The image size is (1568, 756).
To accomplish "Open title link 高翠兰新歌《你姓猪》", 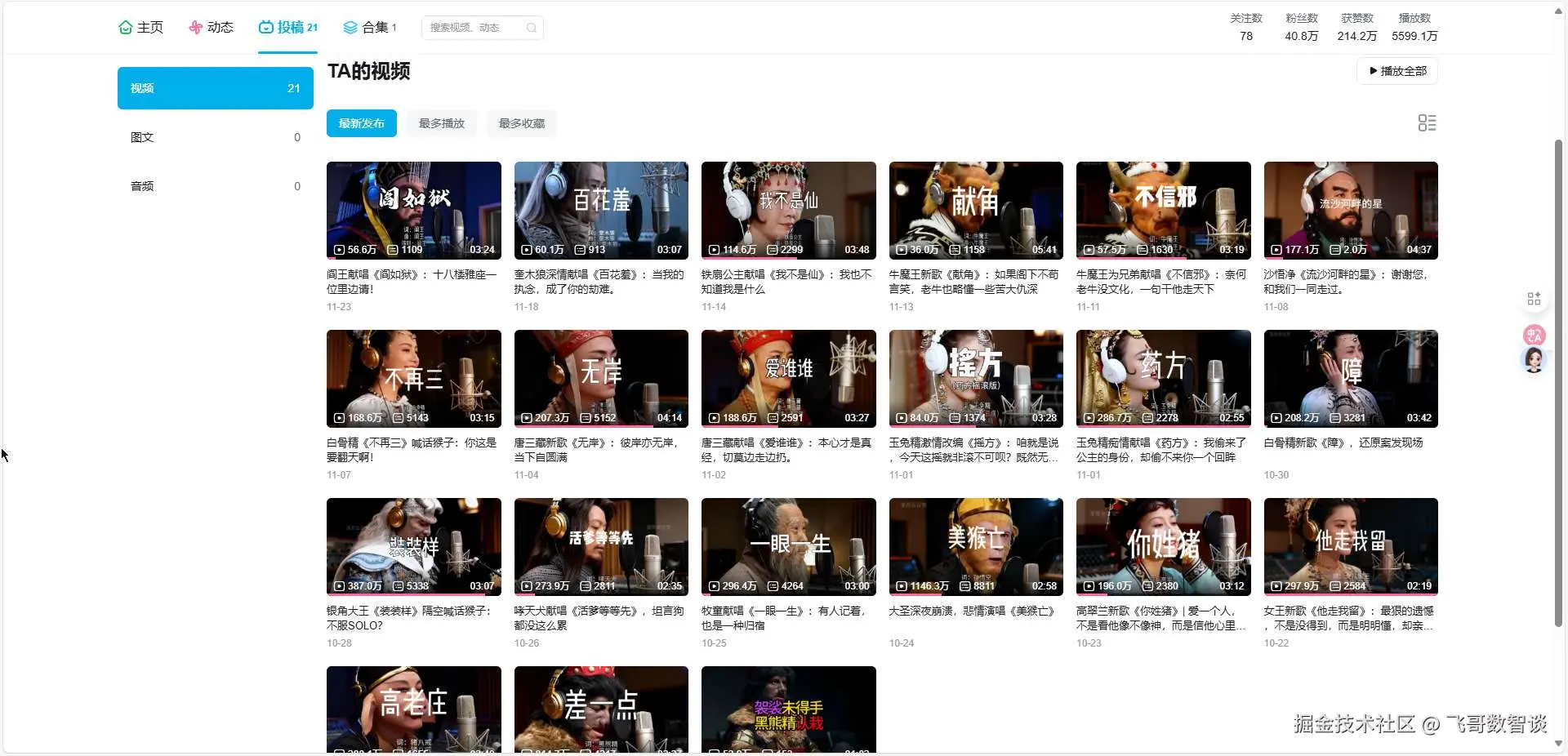I will tap(1161, 618).
